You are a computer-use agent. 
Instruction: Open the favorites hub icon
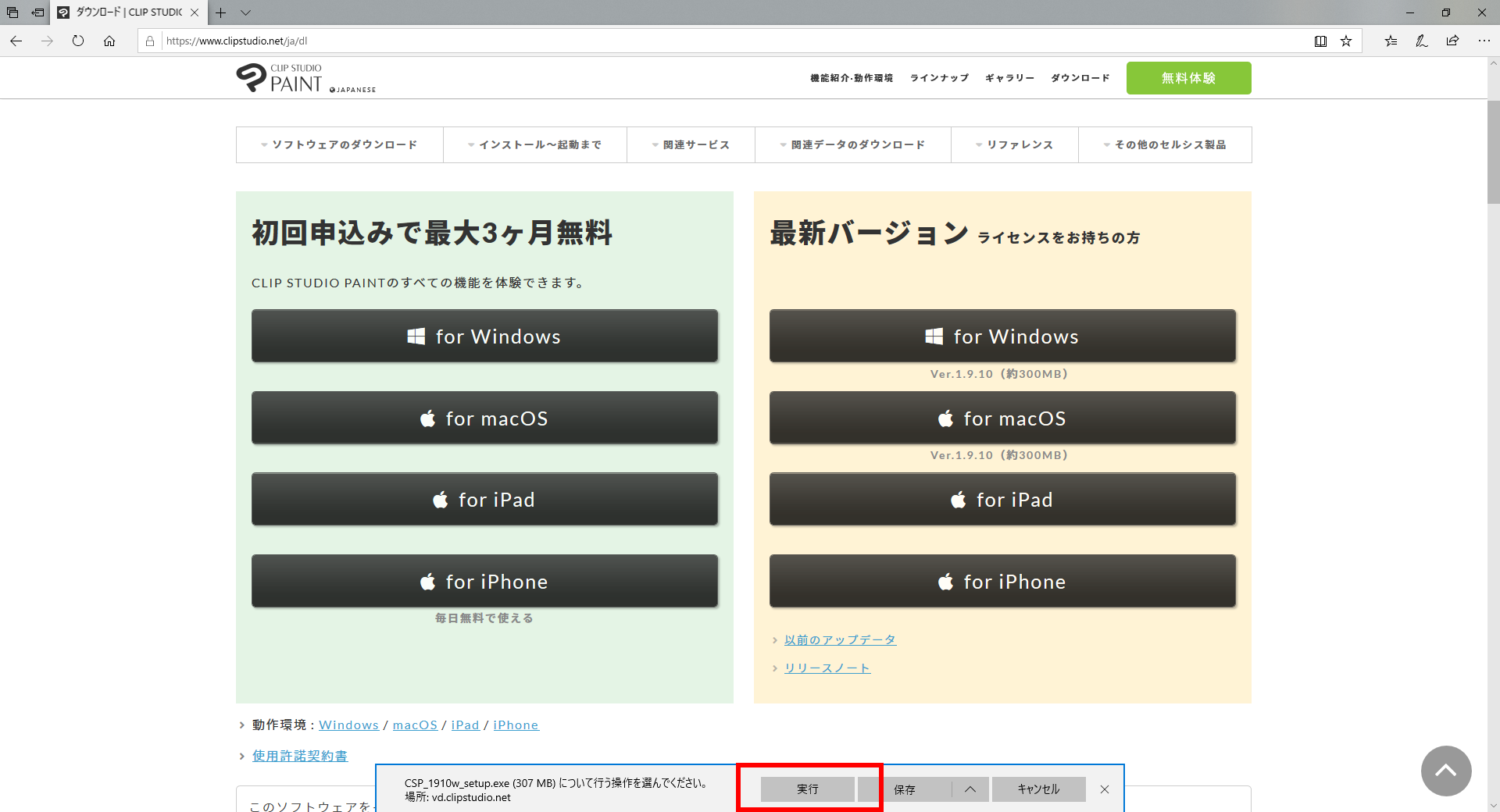pos(1391,41)
